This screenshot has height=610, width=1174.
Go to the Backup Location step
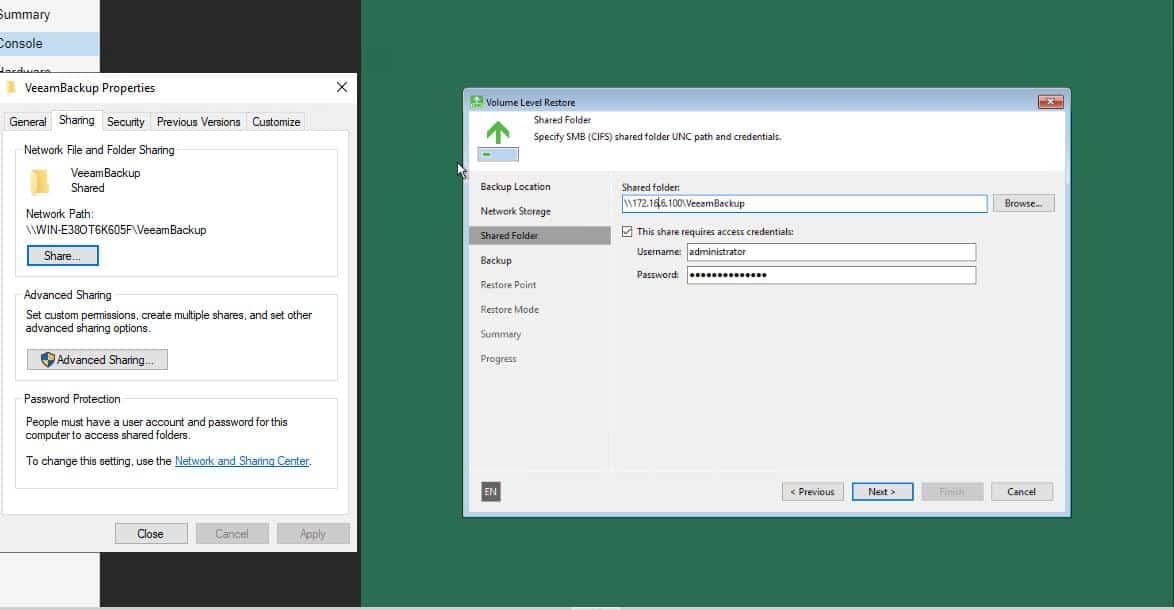(515, 186)
